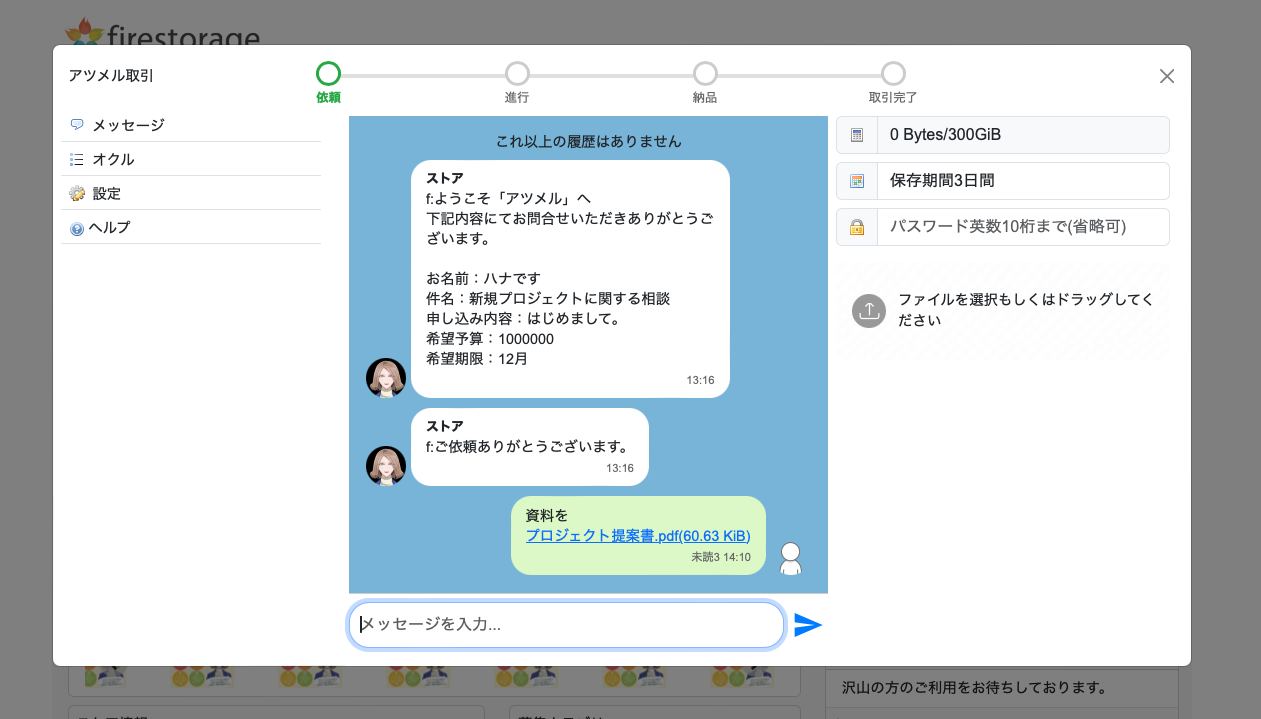Close the アツメル取引 dialog
This screenshot has height=719, width=1261.
[1167, 76]
